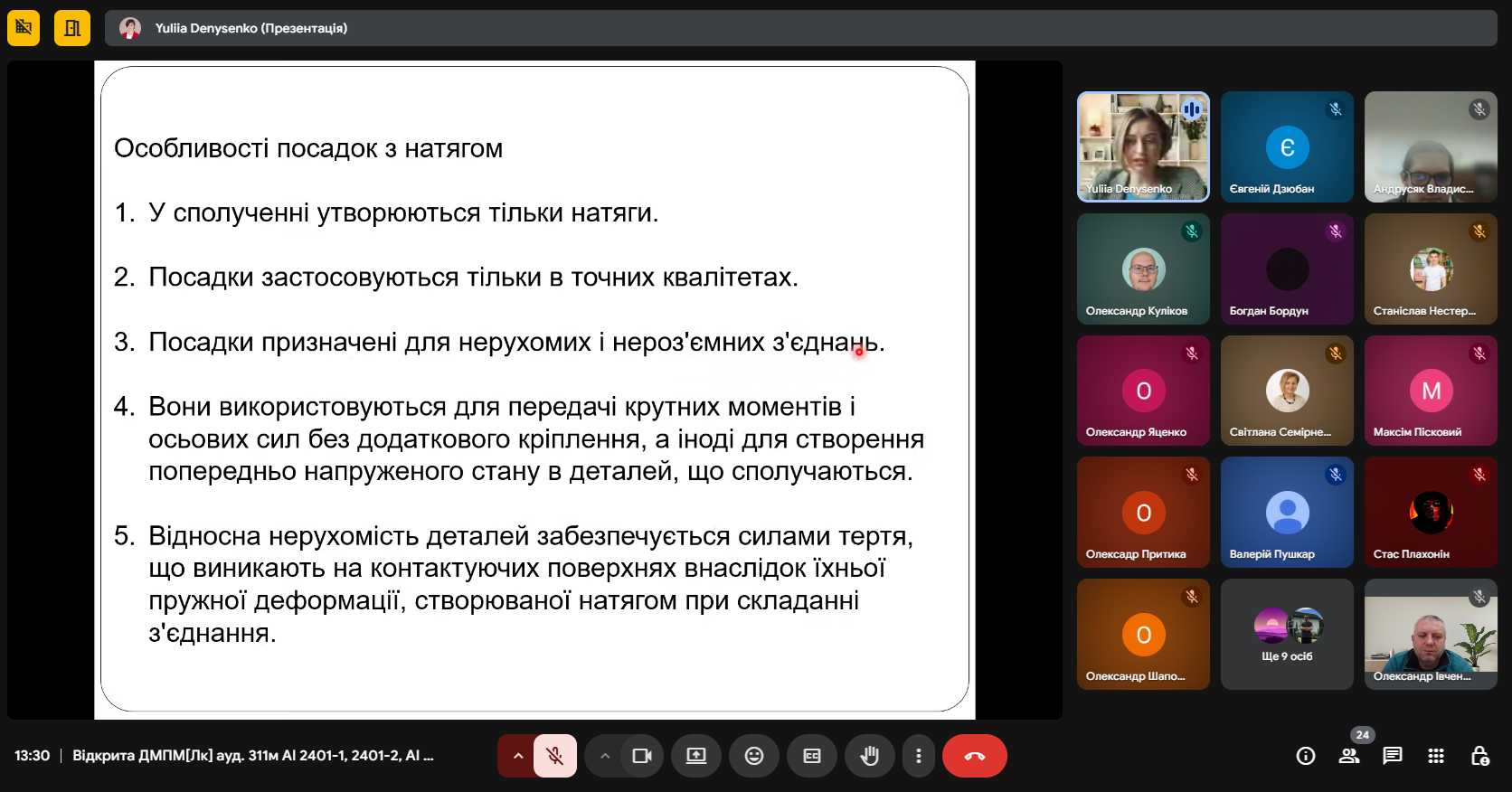Unmute the microphone
This screenshot has width=1512, height=792.
(x=555, y=756)
